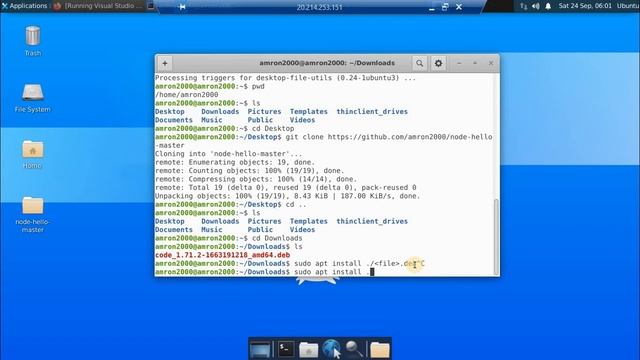Click the current sudo apt install prompt line

point(264,272)
